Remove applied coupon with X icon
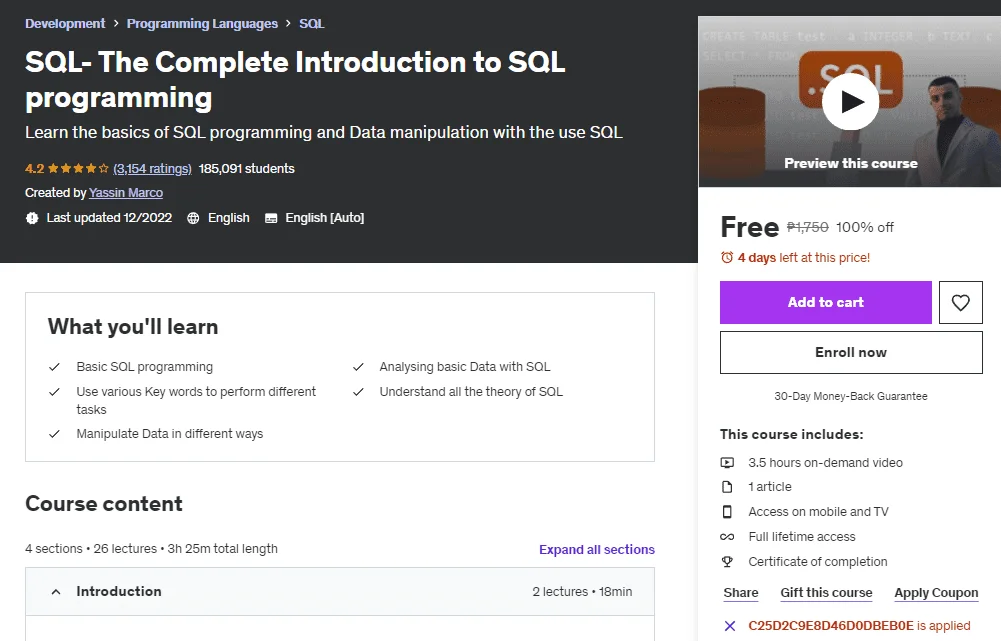1001x641 pixels. tap(730, 626)
